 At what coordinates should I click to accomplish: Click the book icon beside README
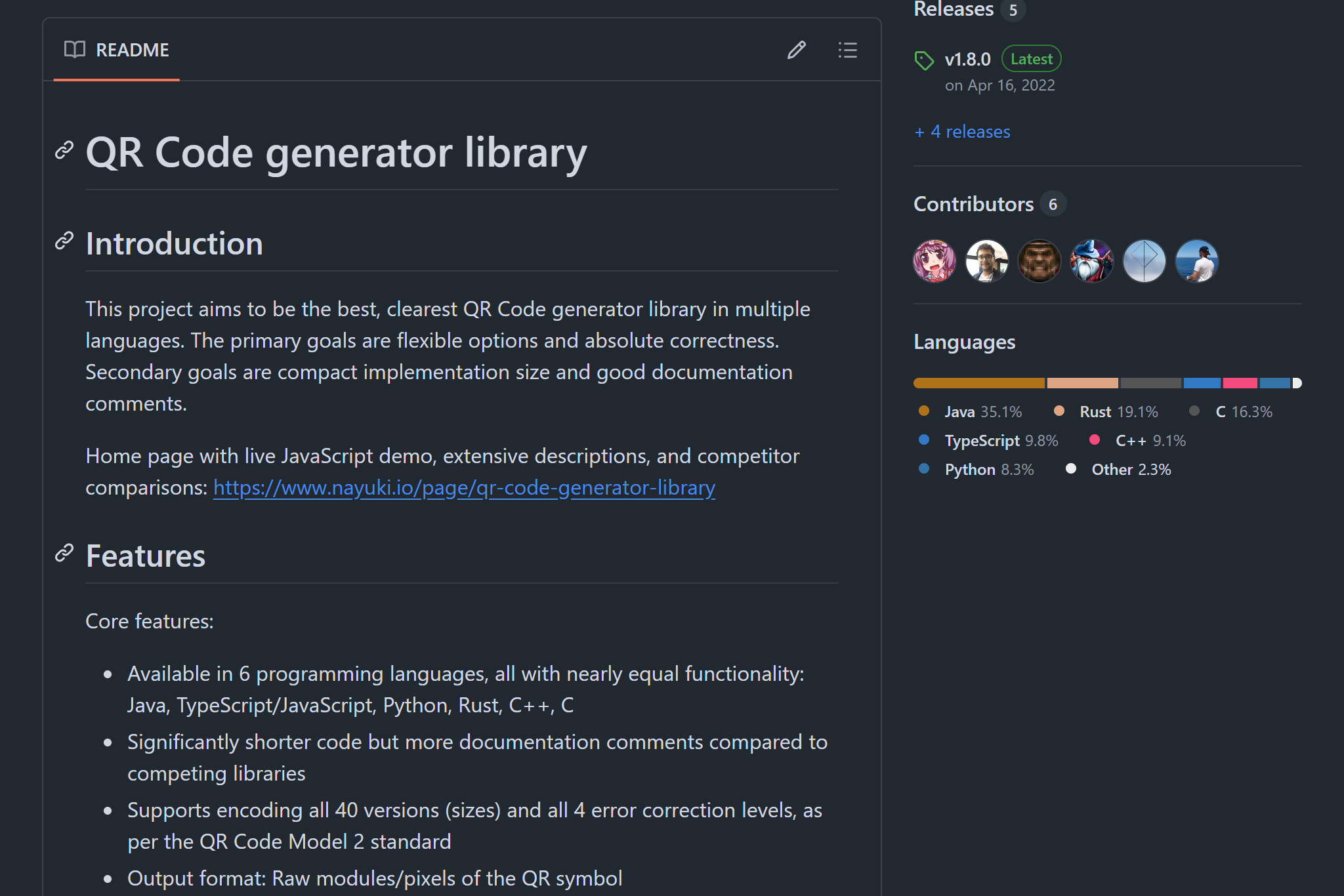point(74,50)
